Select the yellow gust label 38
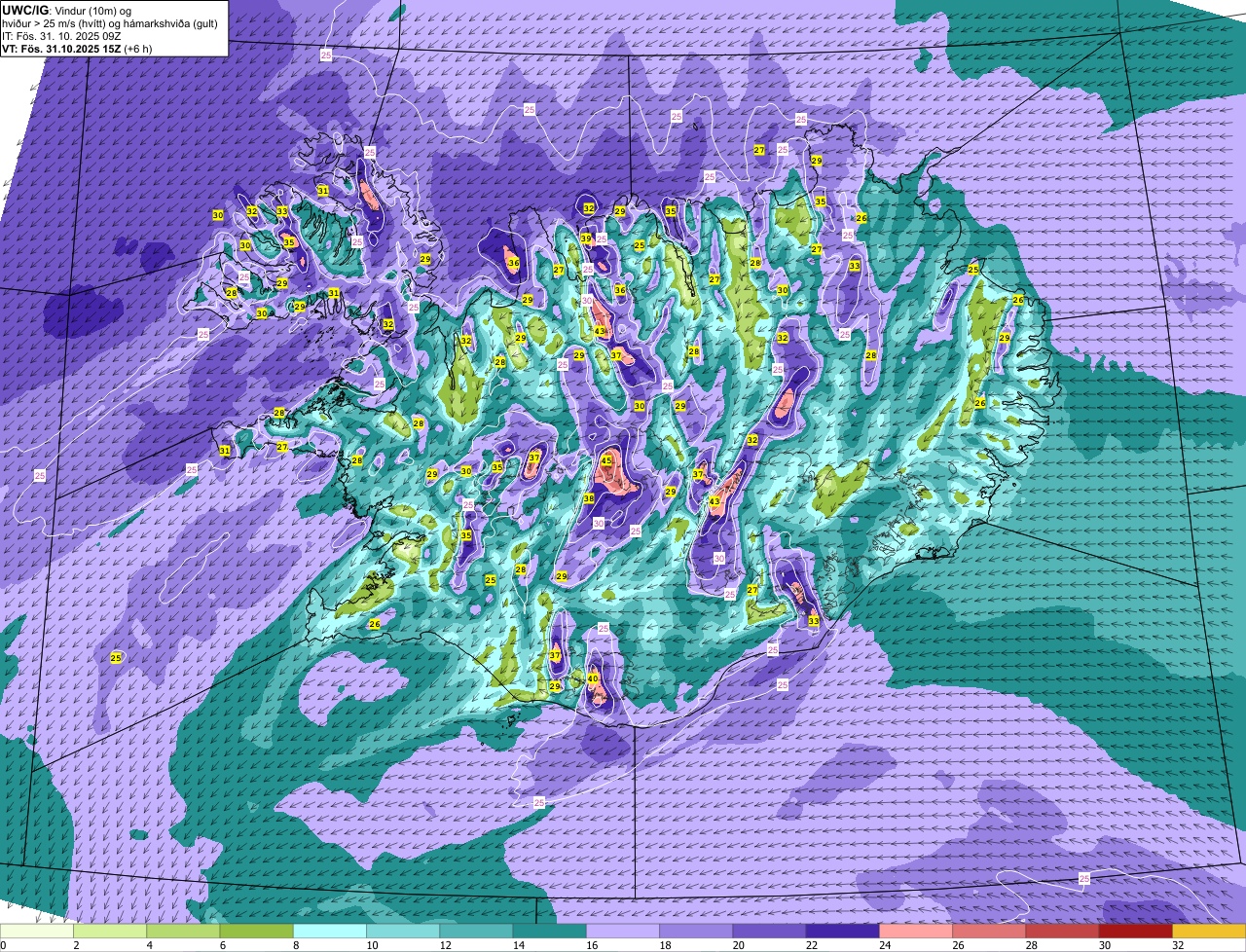 point(589,498)
